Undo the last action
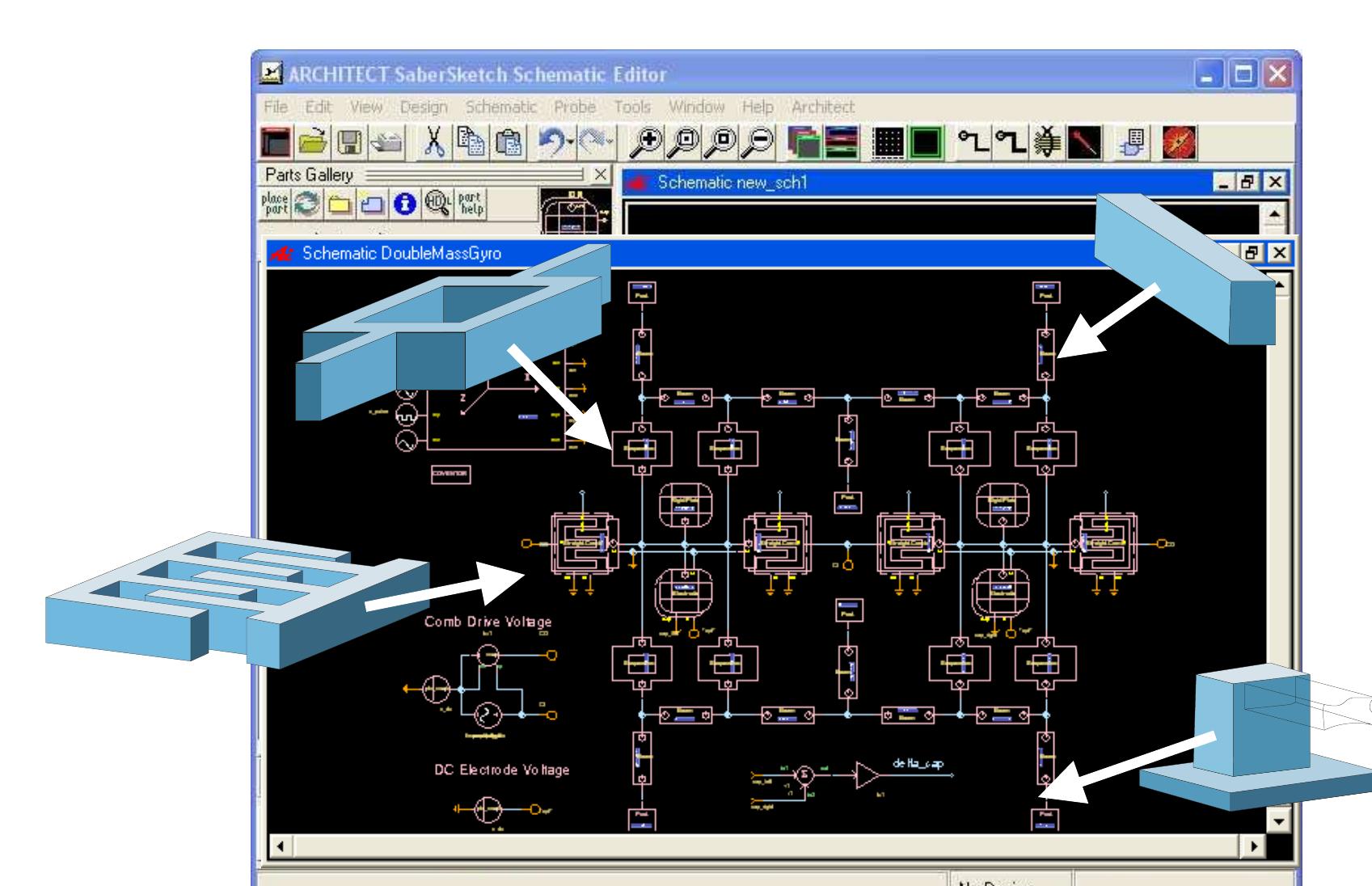Viewport: 1372px width, 886px height. (x=551, y=143)
